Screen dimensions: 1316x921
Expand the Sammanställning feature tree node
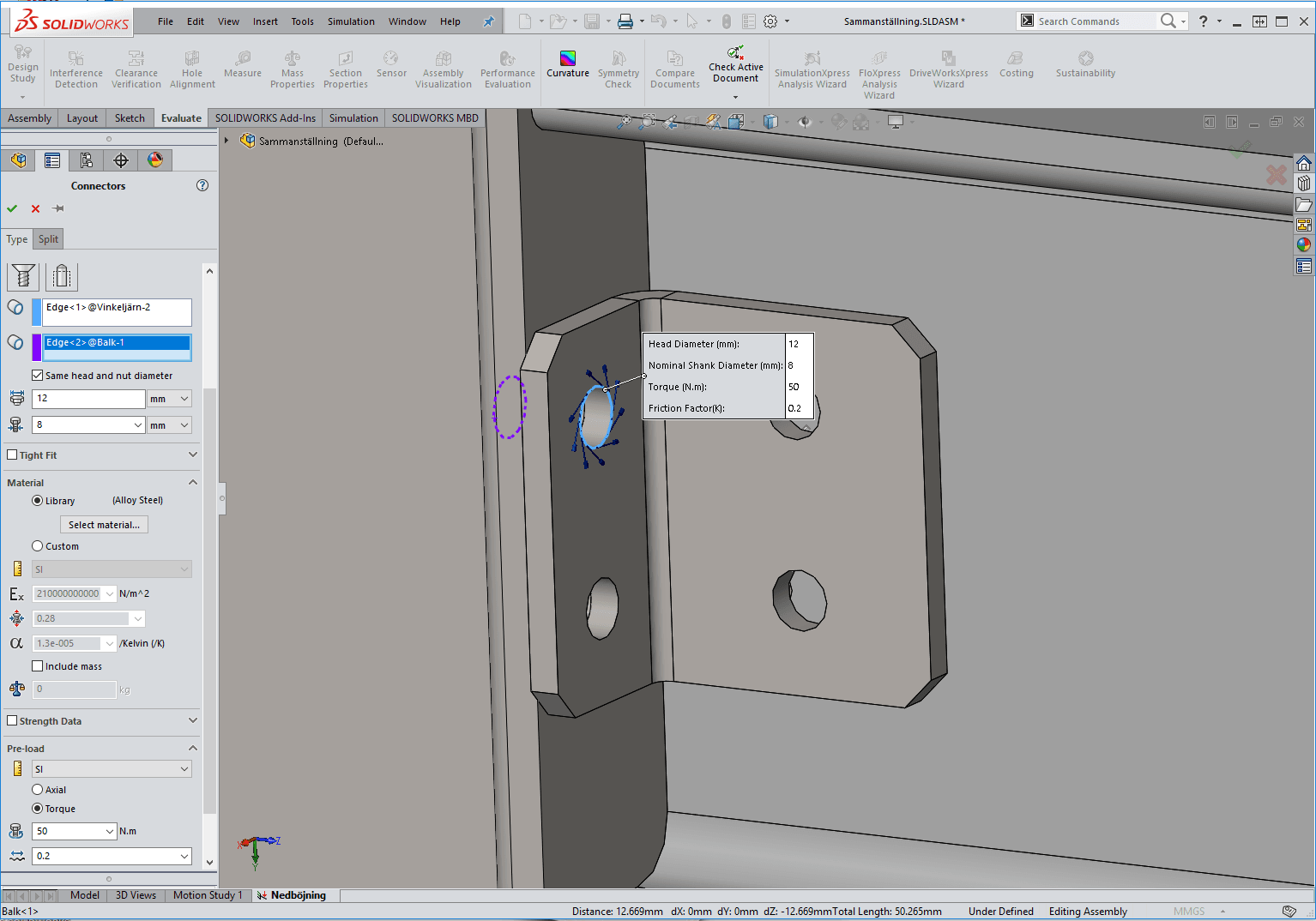pyautogui.click(x=226, y=141)
